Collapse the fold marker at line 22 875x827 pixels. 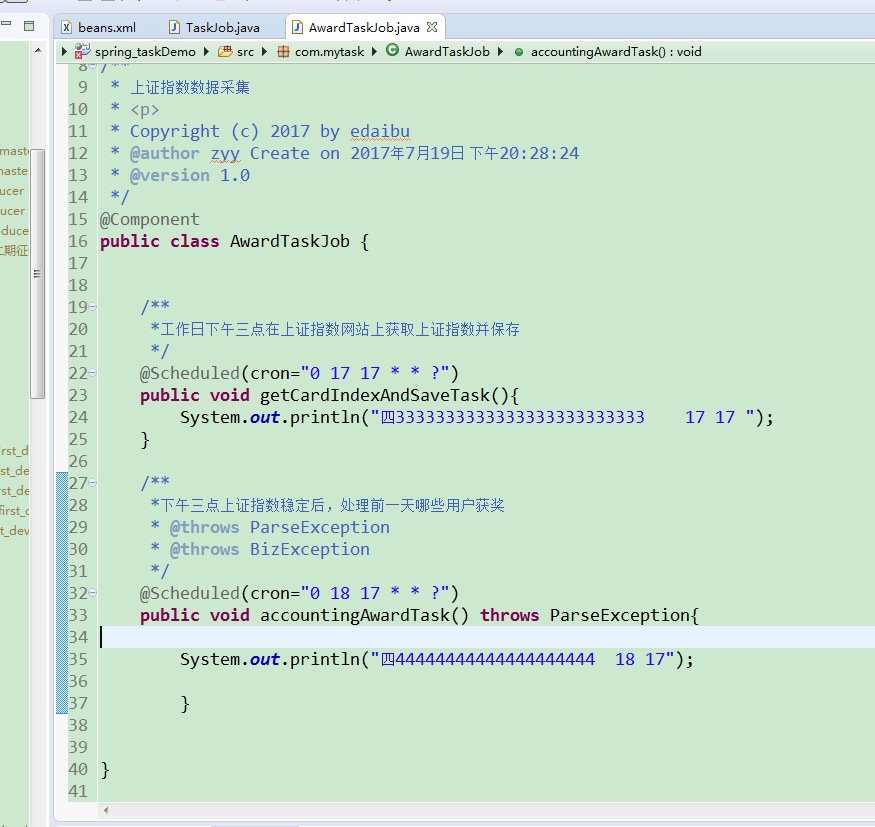point(93,373)
